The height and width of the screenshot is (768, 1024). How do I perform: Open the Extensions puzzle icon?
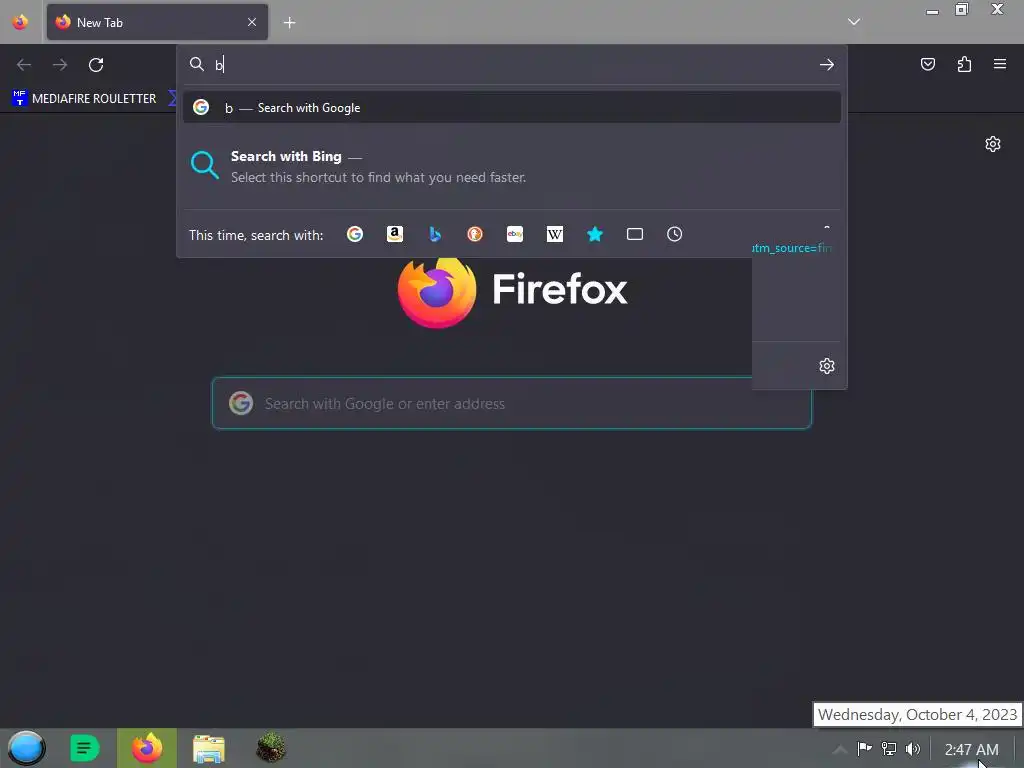pyautogui.click(x=964, y=64)
